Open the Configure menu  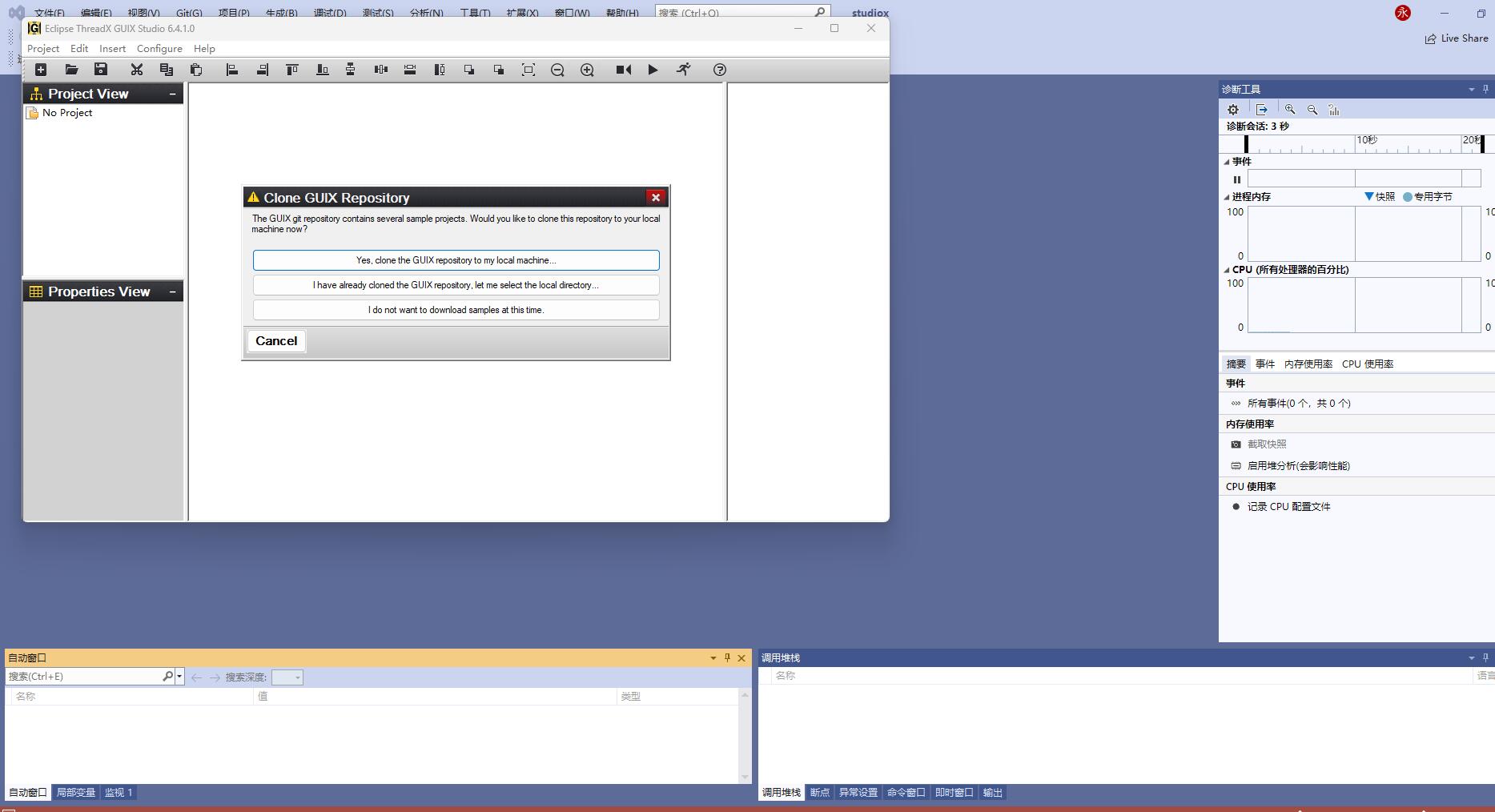click(159, 48)
